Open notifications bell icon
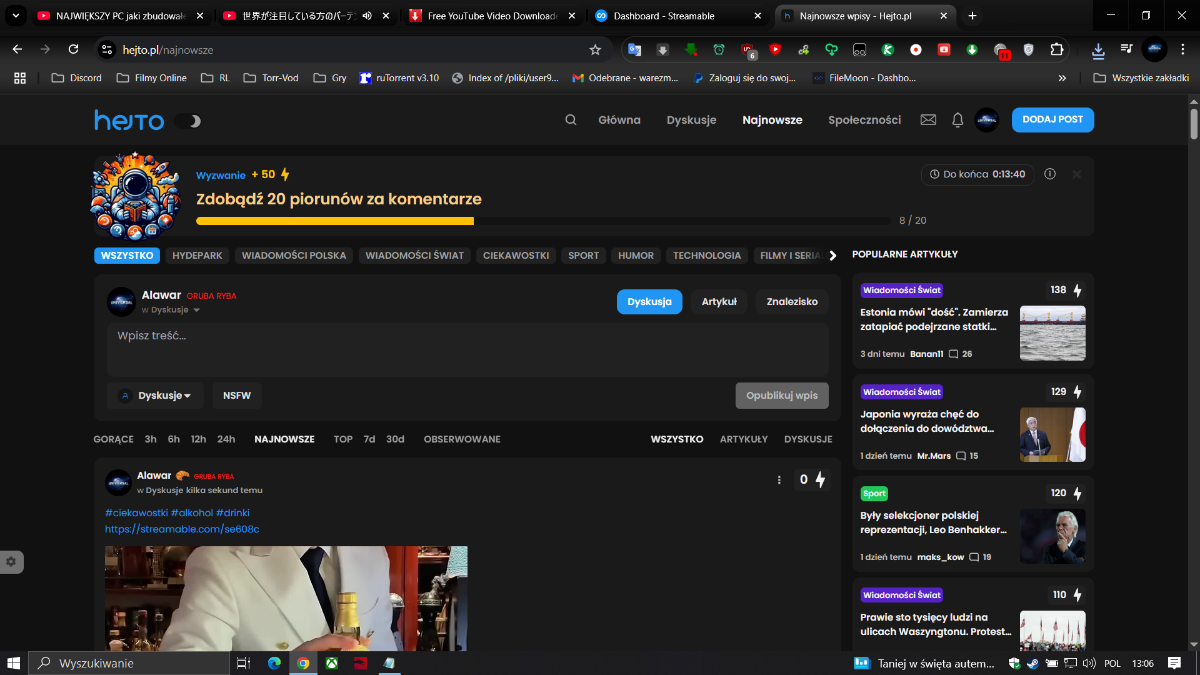The width and height of the screenshot is (1200, 675). point(957,120)
